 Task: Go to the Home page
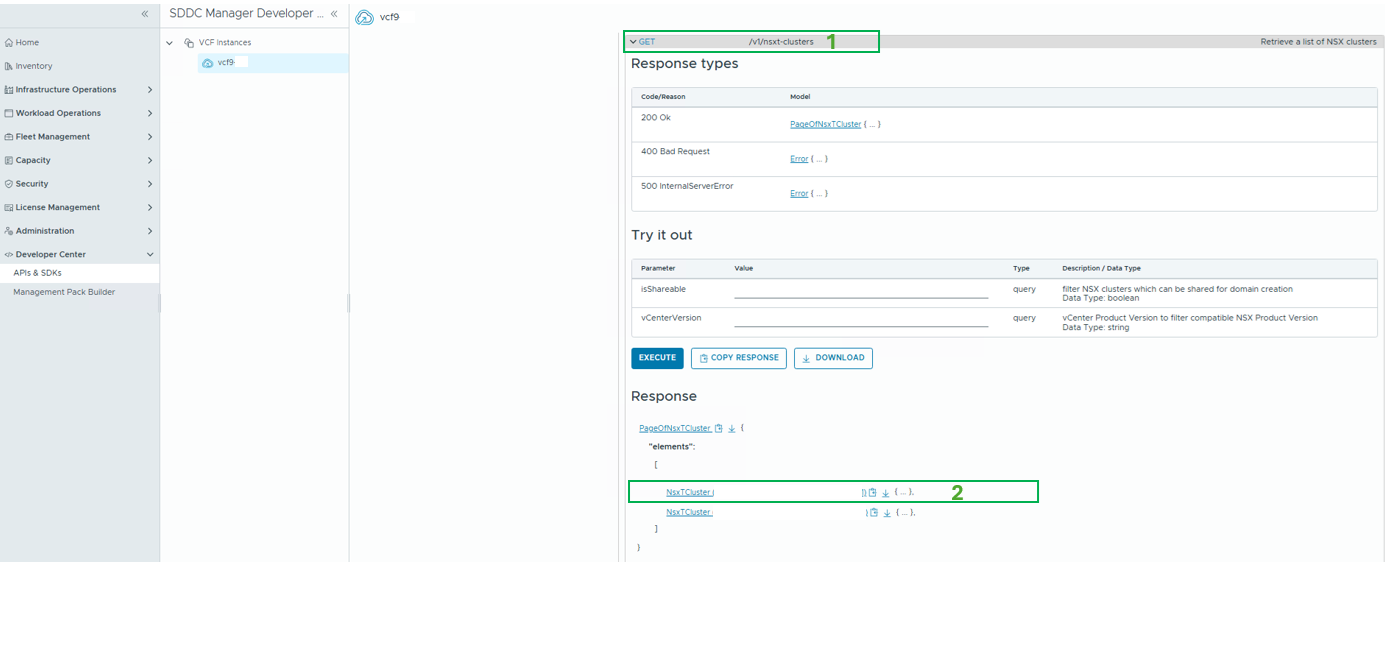[27, 43]
